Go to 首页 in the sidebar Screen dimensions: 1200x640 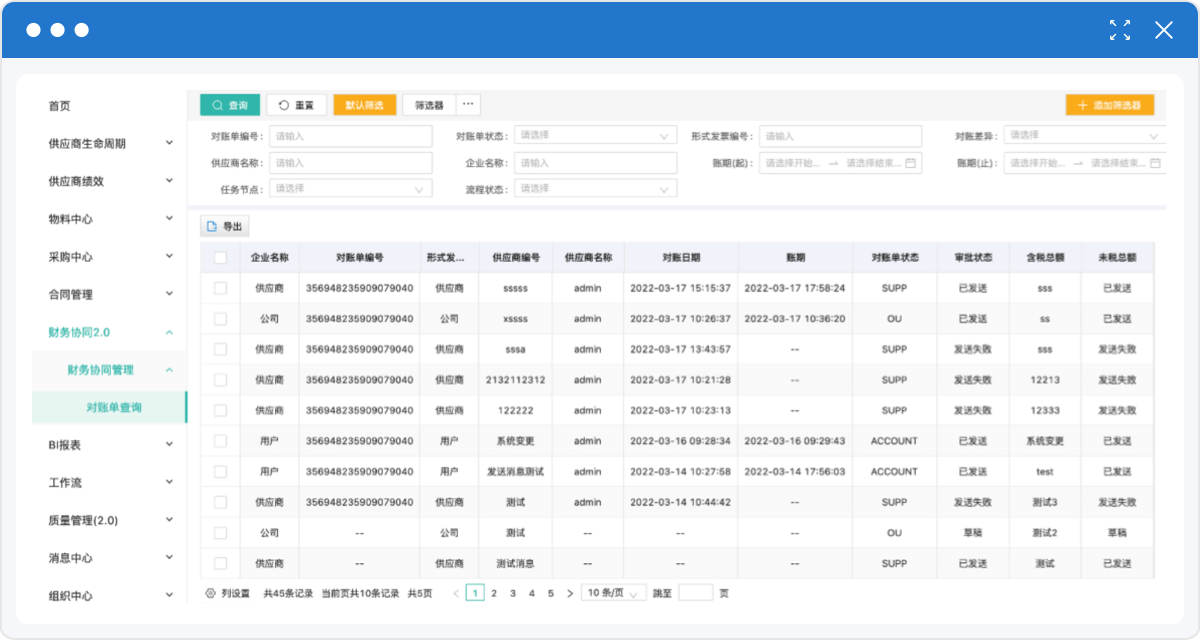tap(60, 106)
